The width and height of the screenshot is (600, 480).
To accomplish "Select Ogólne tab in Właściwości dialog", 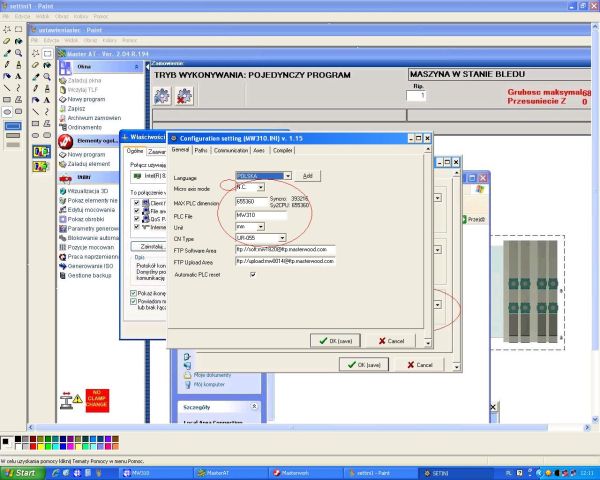I will click(x=135, y=151).
